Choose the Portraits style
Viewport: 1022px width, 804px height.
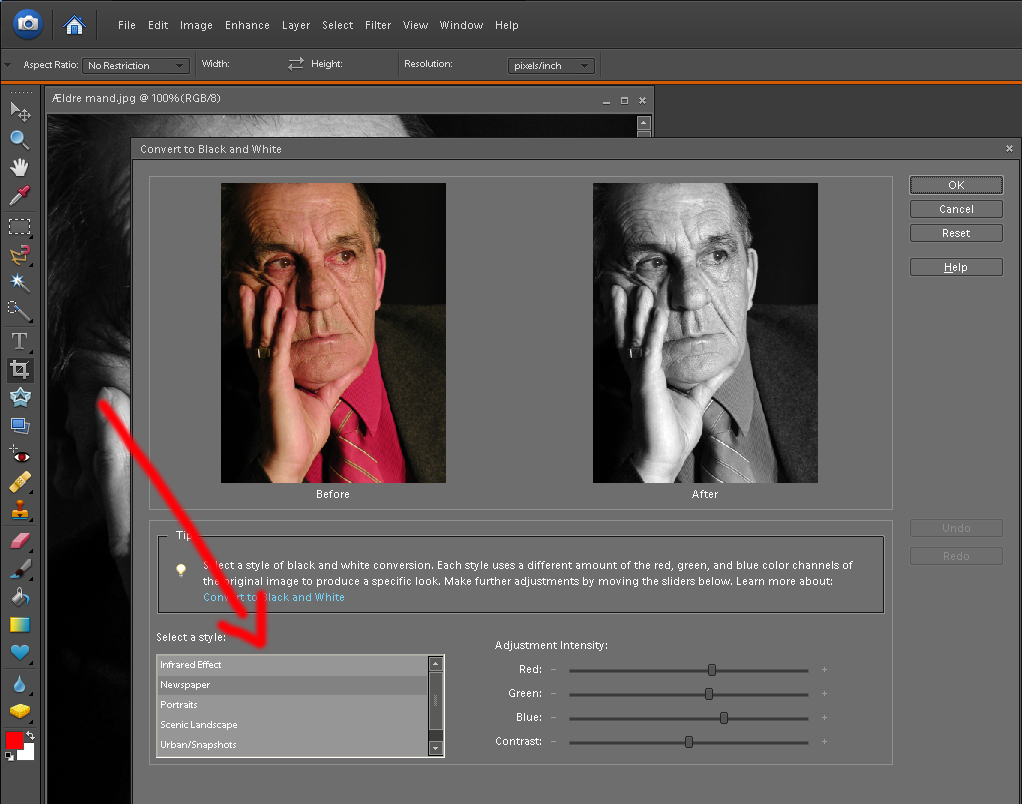[179, 705]
